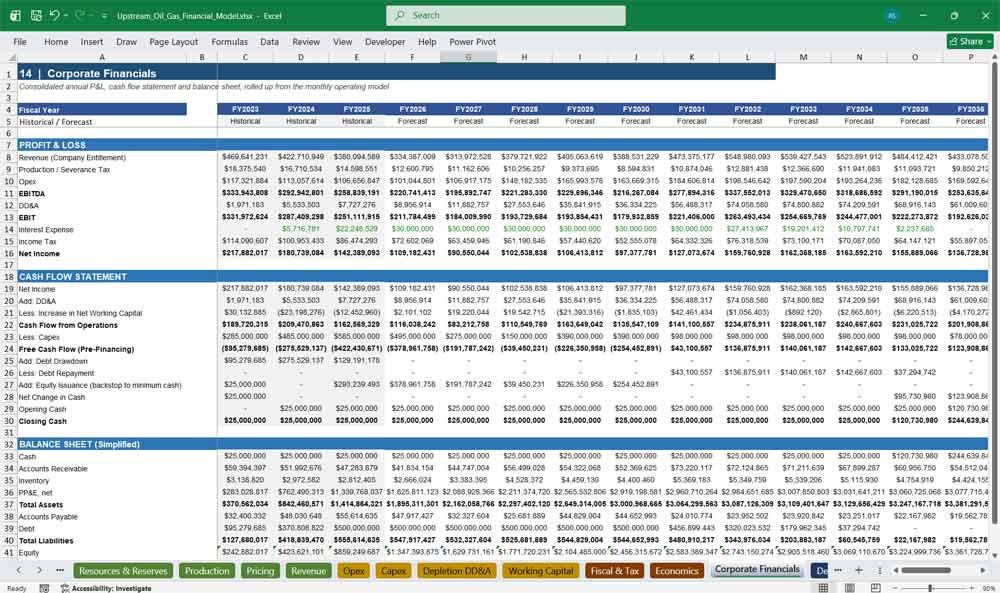Open the Working Capital sheet tab
Screen dimensions: 1000x593
[541, 571]
